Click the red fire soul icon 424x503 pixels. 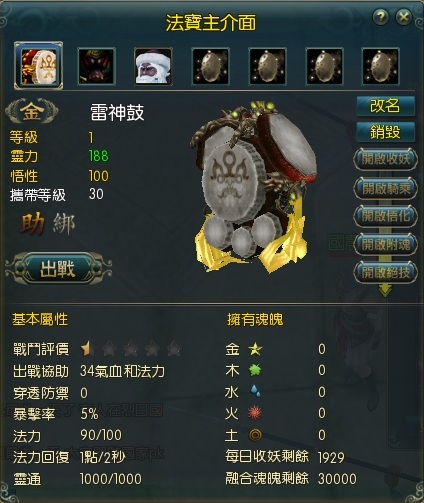click(255, 413)
